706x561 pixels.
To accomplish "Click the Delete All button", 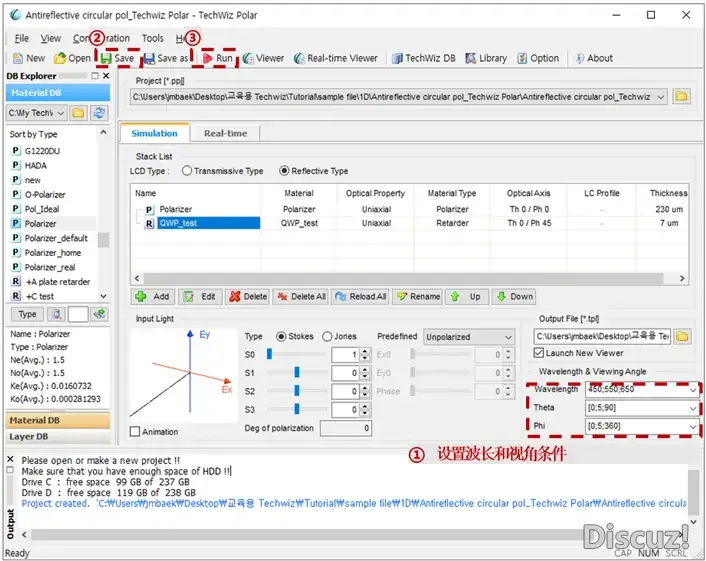I will (300, 297).
